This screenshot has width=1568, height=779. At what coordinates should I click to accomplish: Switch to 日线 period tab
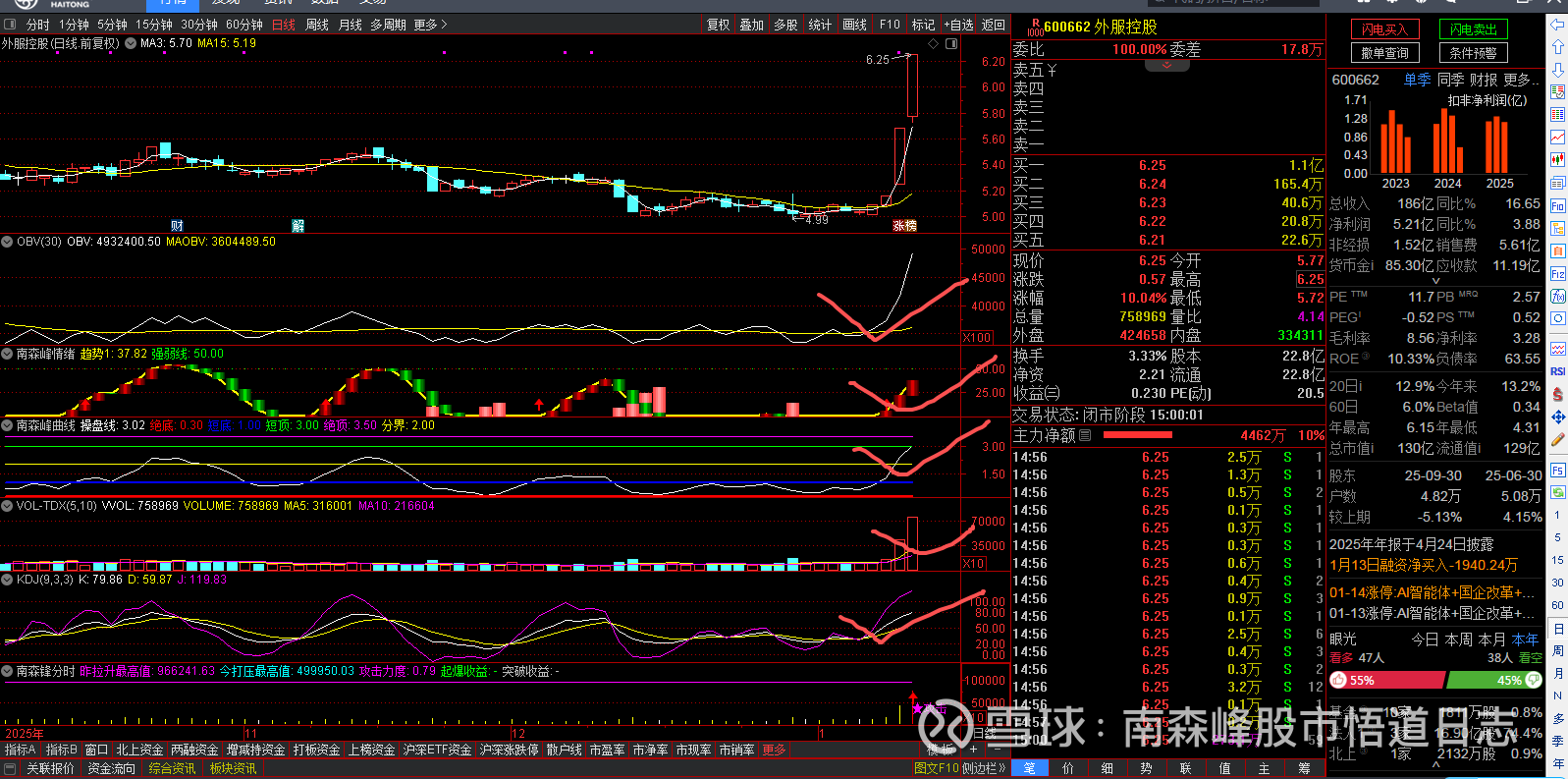point(284,25)
